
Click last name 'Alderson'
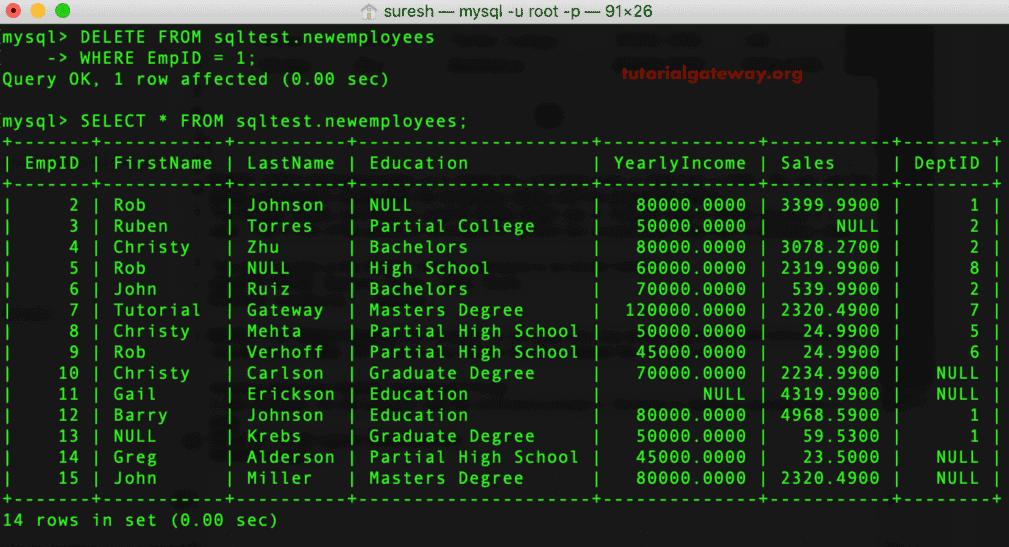pyautogui.click(x=291, y=458)
